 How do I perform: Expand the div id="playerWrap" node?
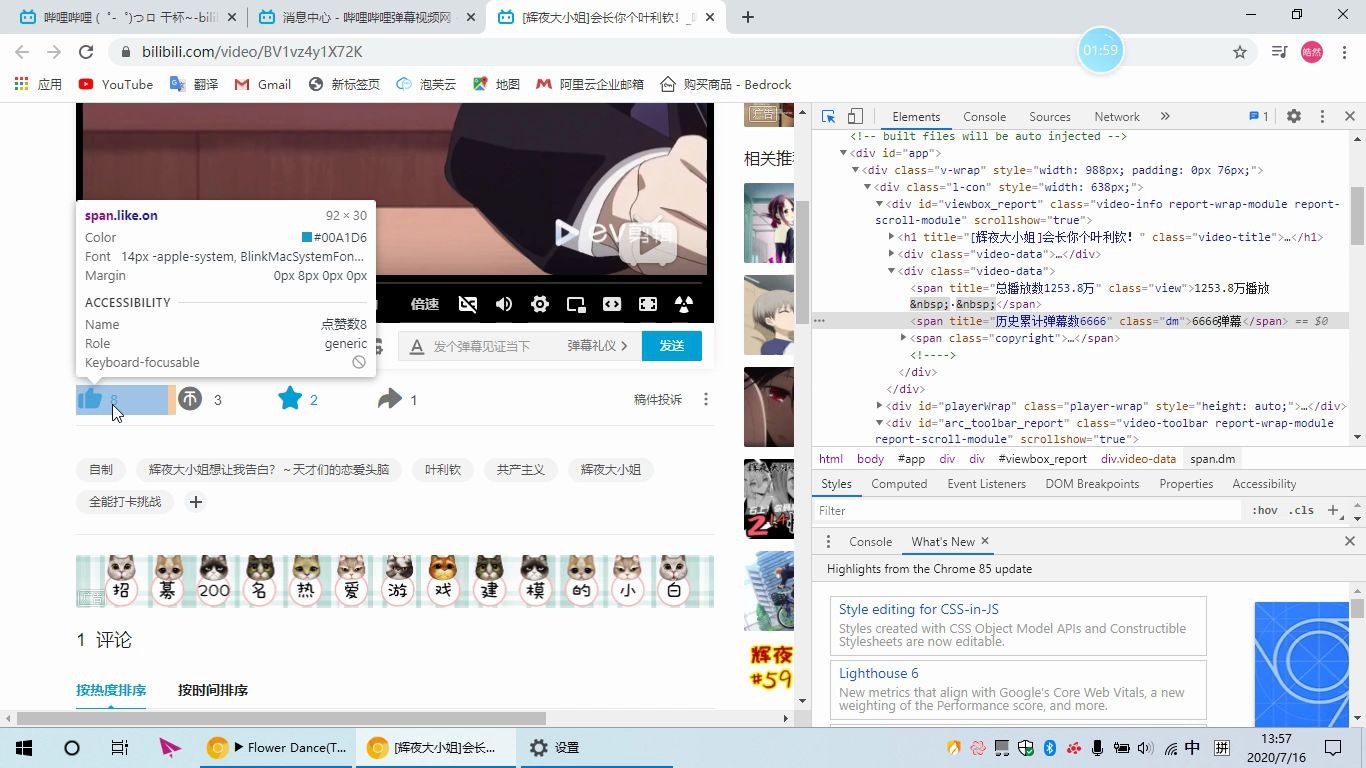879,406
